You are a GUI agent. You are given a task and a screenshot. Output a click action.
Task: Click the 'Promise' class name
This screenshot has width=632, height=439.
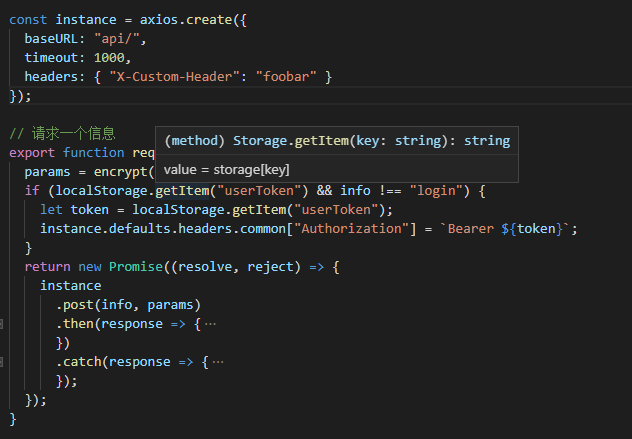tap(136, 267)
